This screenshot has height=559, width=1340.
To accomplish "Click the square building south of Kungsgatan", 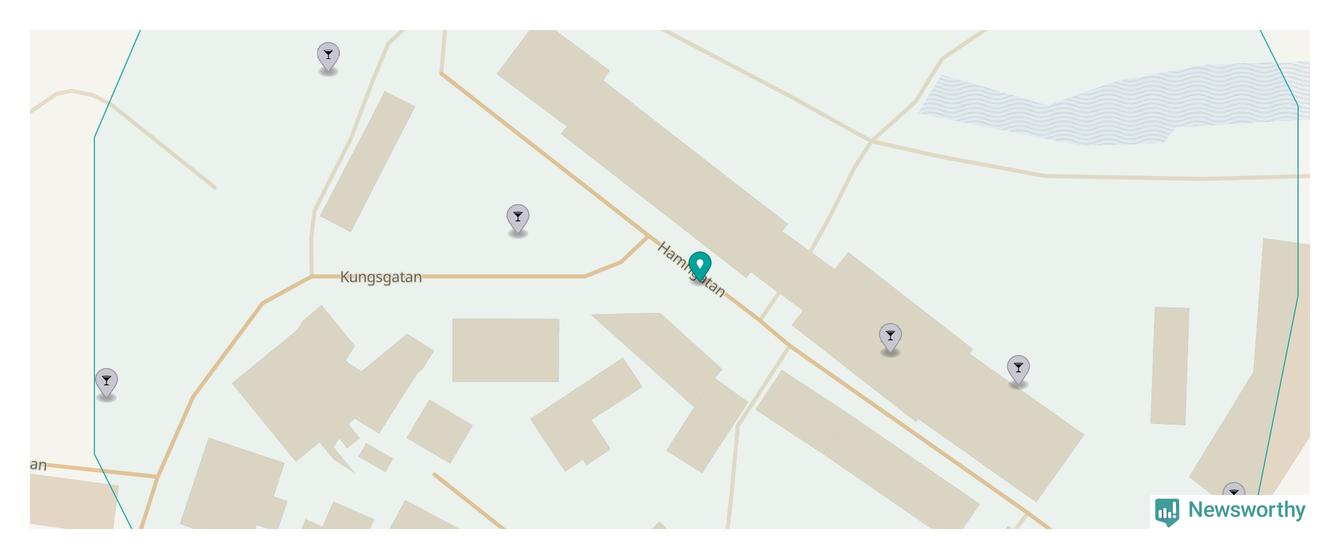I will [x=506, y=350].
